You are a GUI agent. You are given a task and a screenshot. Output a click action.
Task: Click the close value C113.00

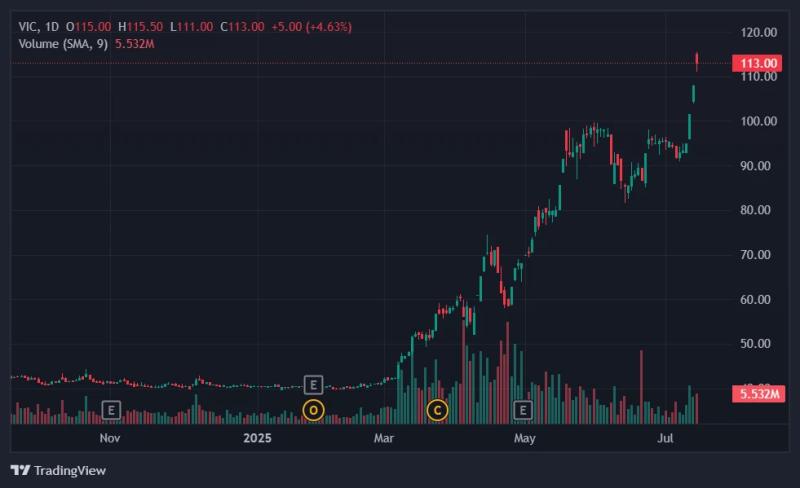click(x=242, y=27)
